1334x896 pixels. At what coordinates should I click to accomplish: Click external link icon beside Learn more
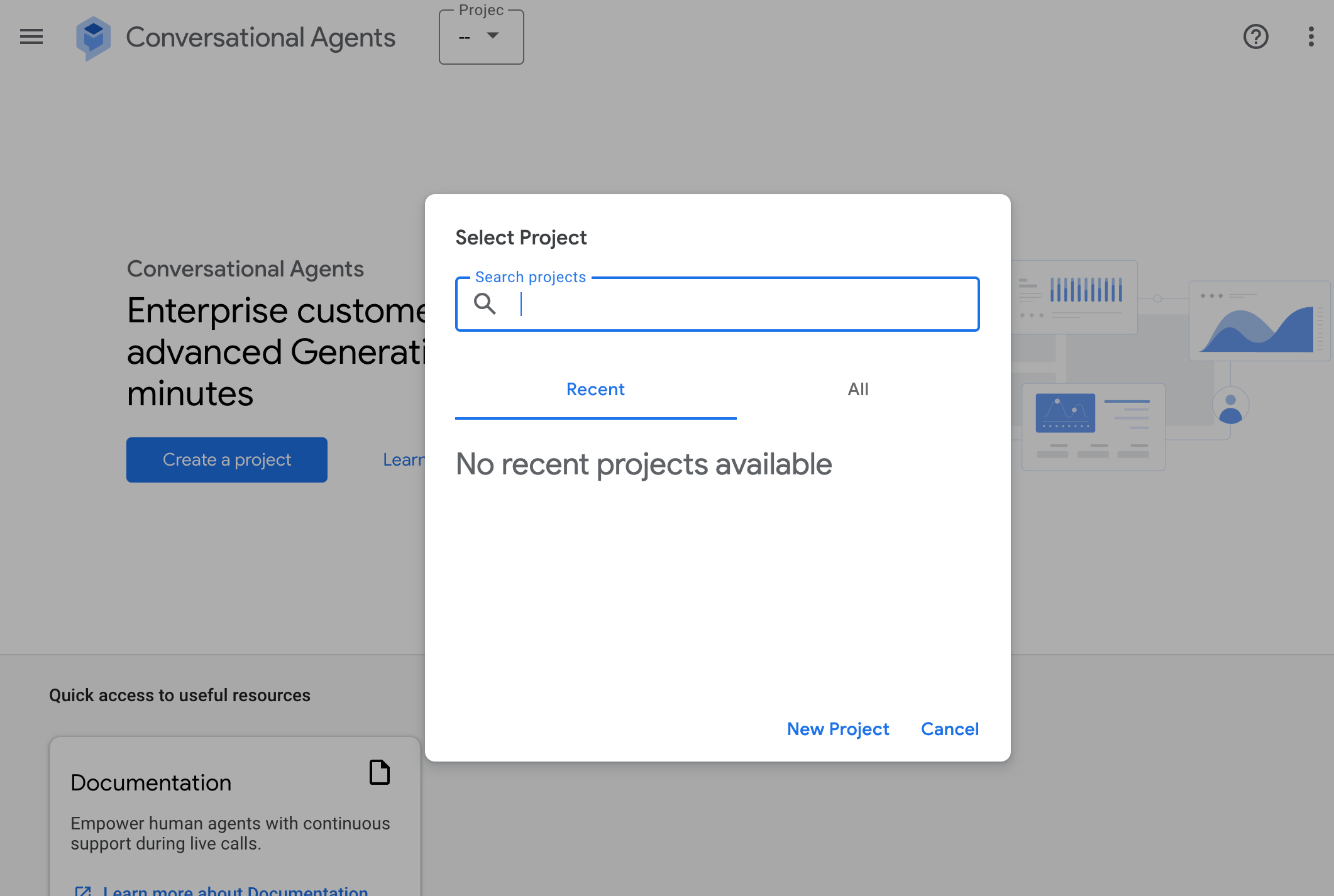point(83,890)
